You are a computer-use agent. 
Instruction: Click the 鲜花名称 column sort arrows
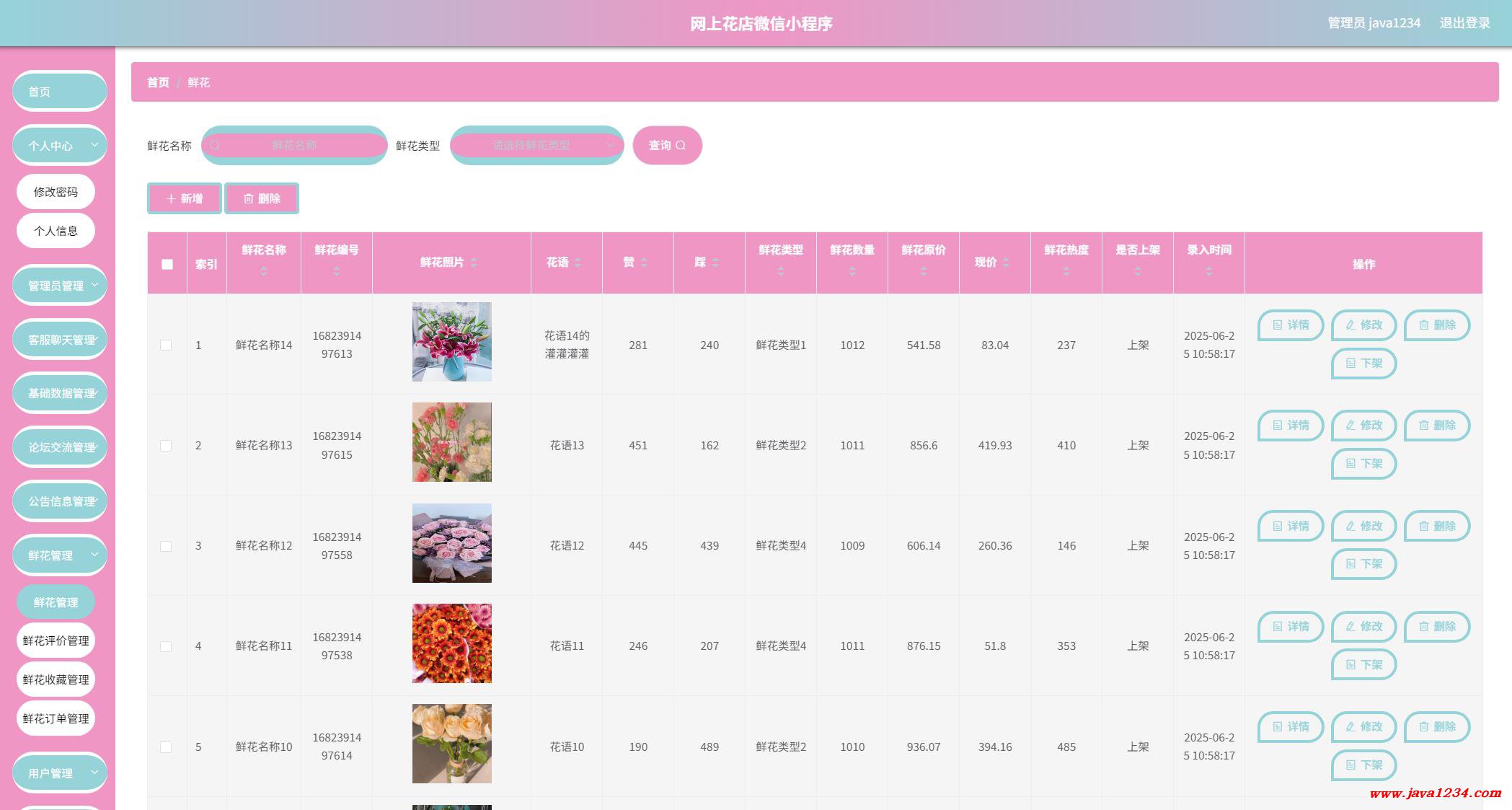coord(264,271)
